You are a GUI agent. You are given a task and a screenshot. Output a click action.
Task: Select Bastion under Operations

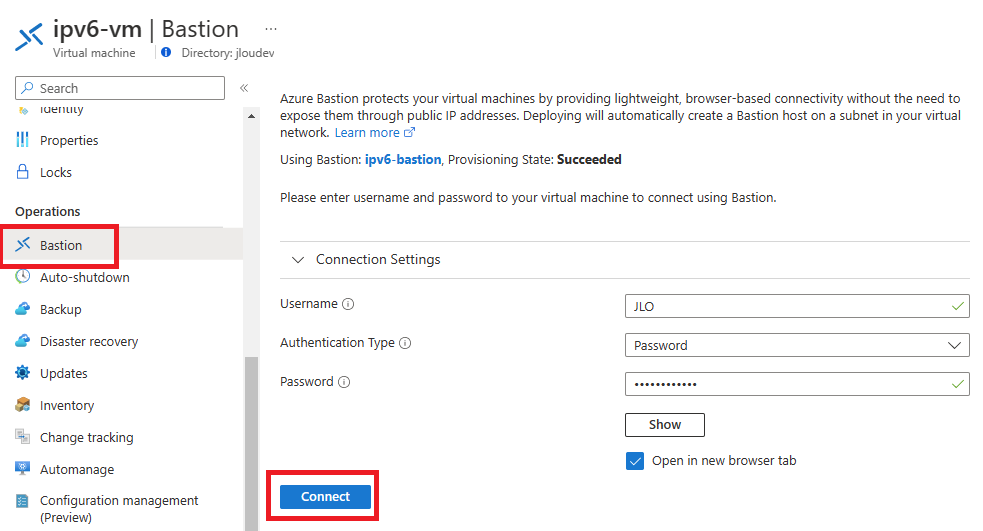[x=61, y=245]
